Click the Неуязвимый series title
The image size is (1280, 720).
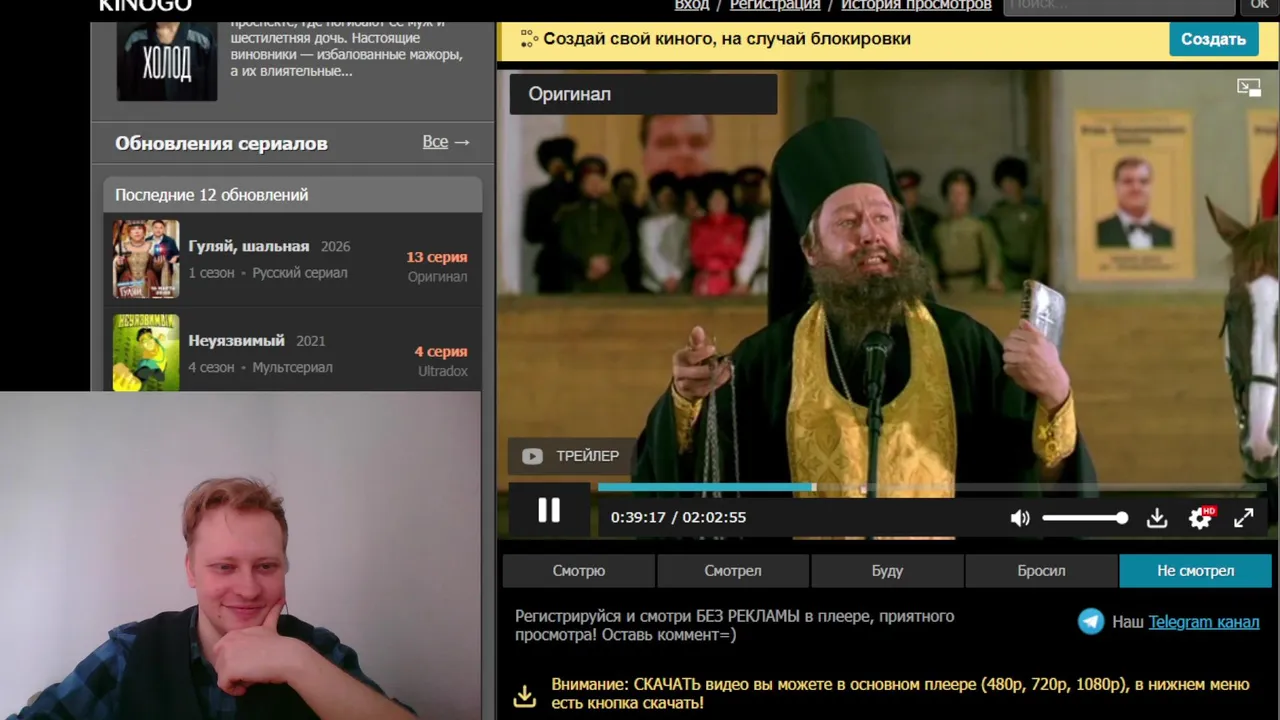click(x=237, y=340)
